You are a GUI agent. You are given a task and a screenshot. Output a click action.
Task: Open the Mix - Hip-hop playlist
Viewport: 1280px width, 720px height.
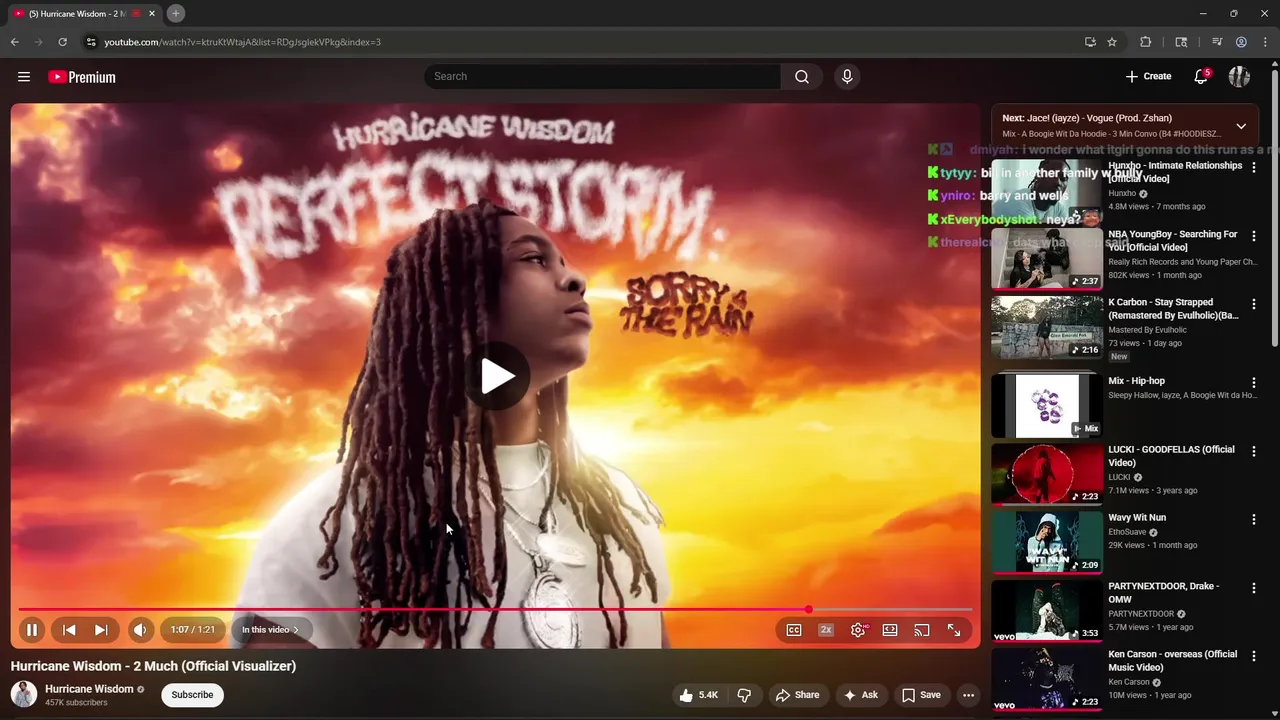click(x=1046, y=405)
